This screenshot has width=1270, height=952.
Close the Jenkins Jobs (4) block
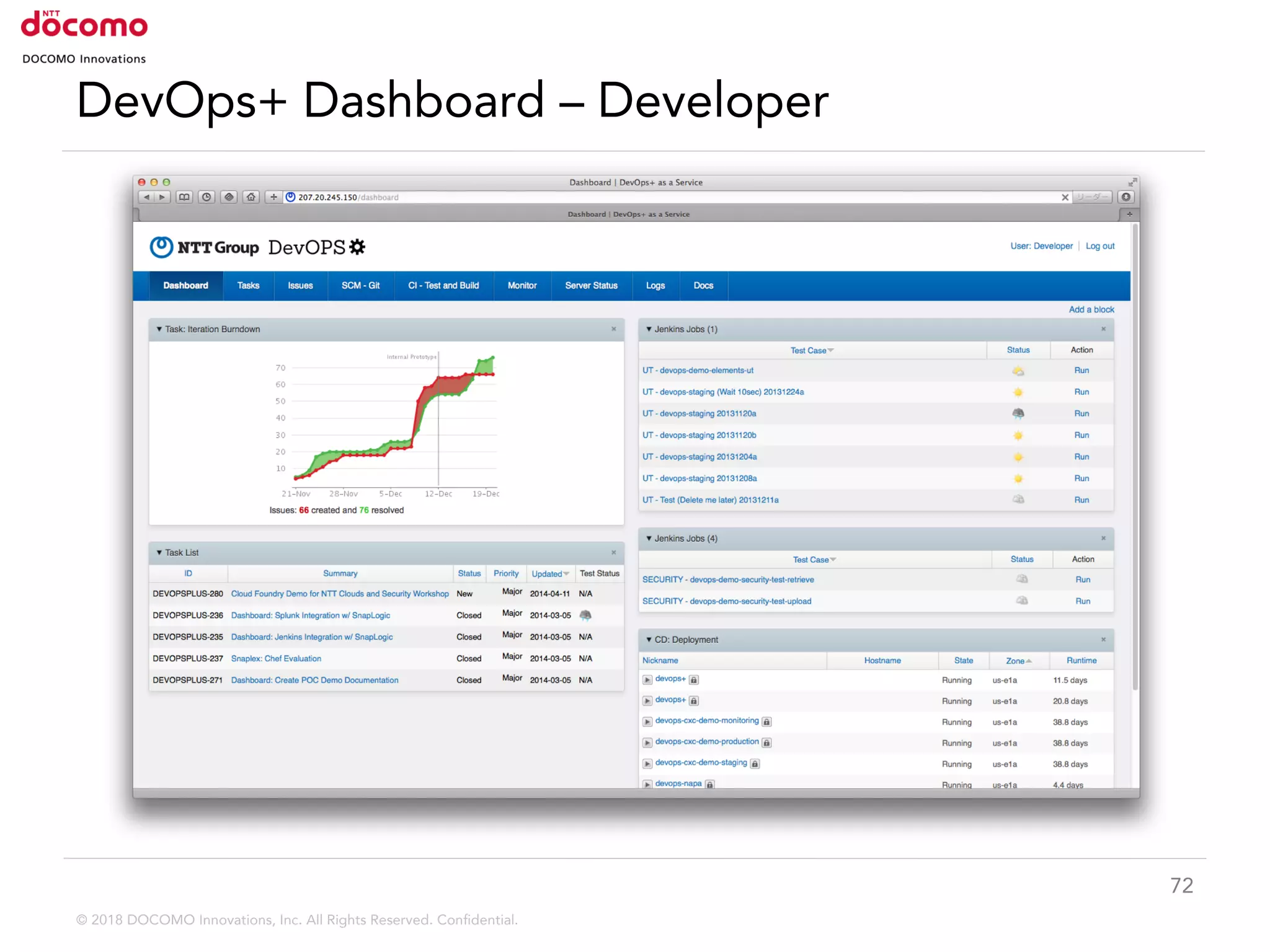(x=1103, y=538)
